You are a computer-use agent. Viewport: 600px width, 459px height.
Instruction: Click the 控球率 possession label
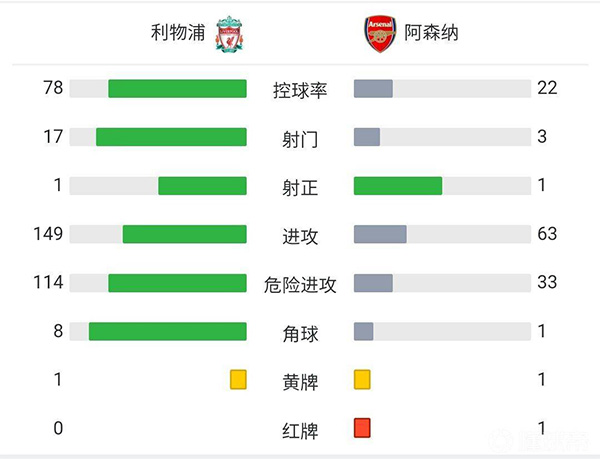pyautogui.click(x=300, y=90)
